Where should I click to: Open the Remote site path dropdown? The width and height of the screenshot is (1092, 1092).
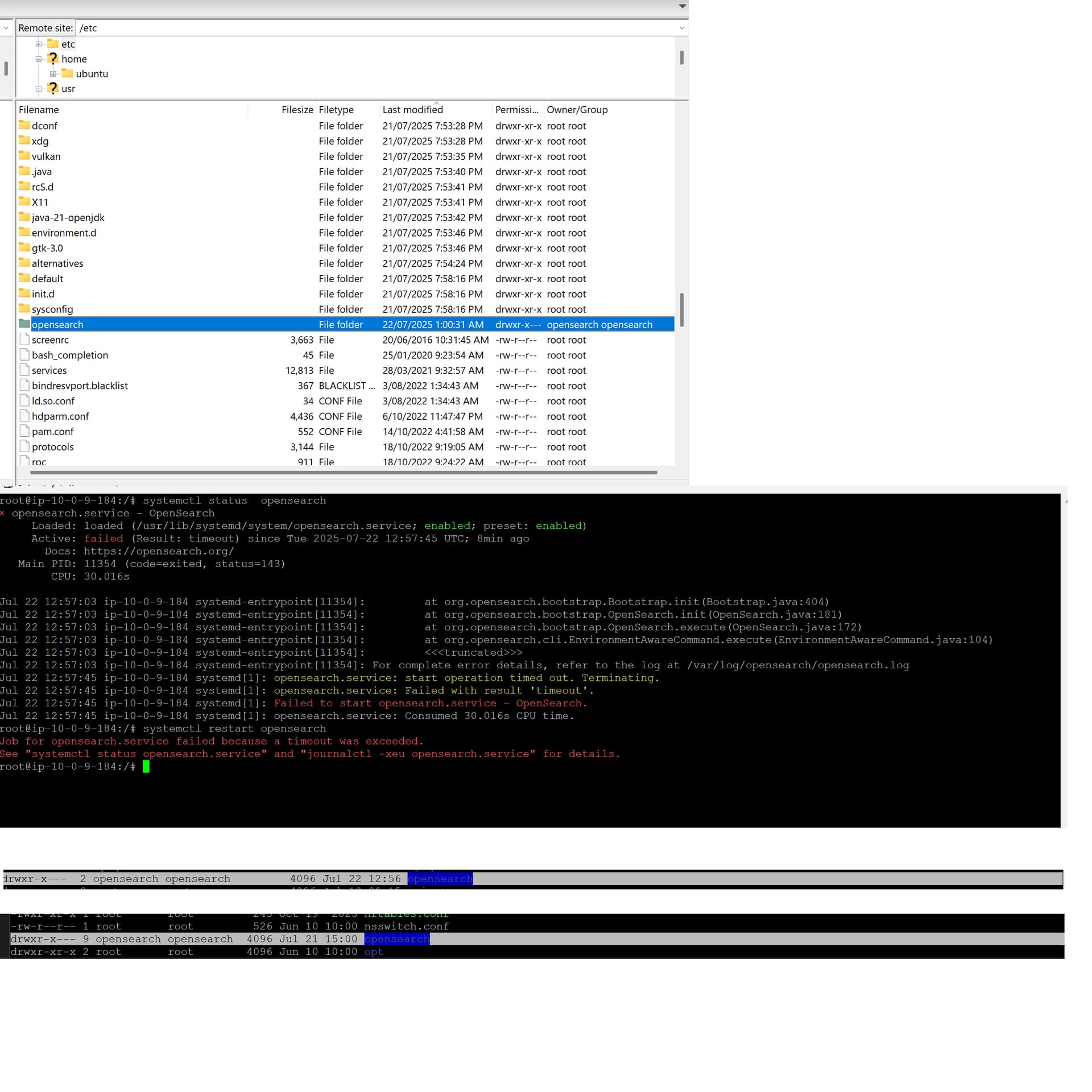681,28
